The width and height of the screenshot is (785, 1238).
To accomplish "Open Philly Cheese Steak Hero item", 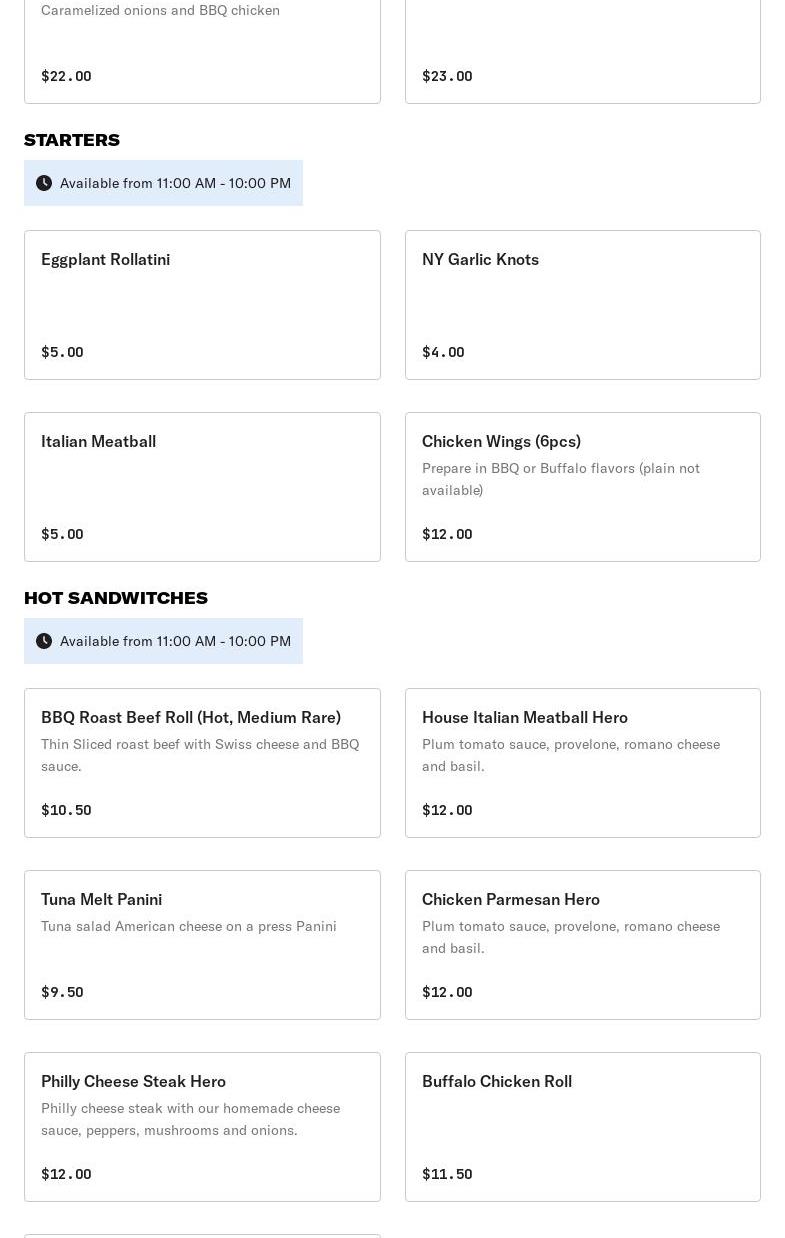I will [x=202, y=1127].
